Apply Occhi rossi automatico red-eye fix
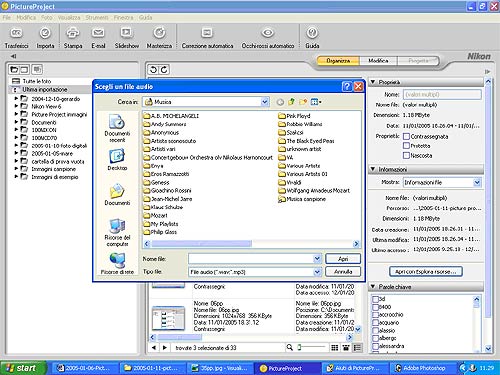Screen dimensions: 500x375 click(x=268, y=33)
